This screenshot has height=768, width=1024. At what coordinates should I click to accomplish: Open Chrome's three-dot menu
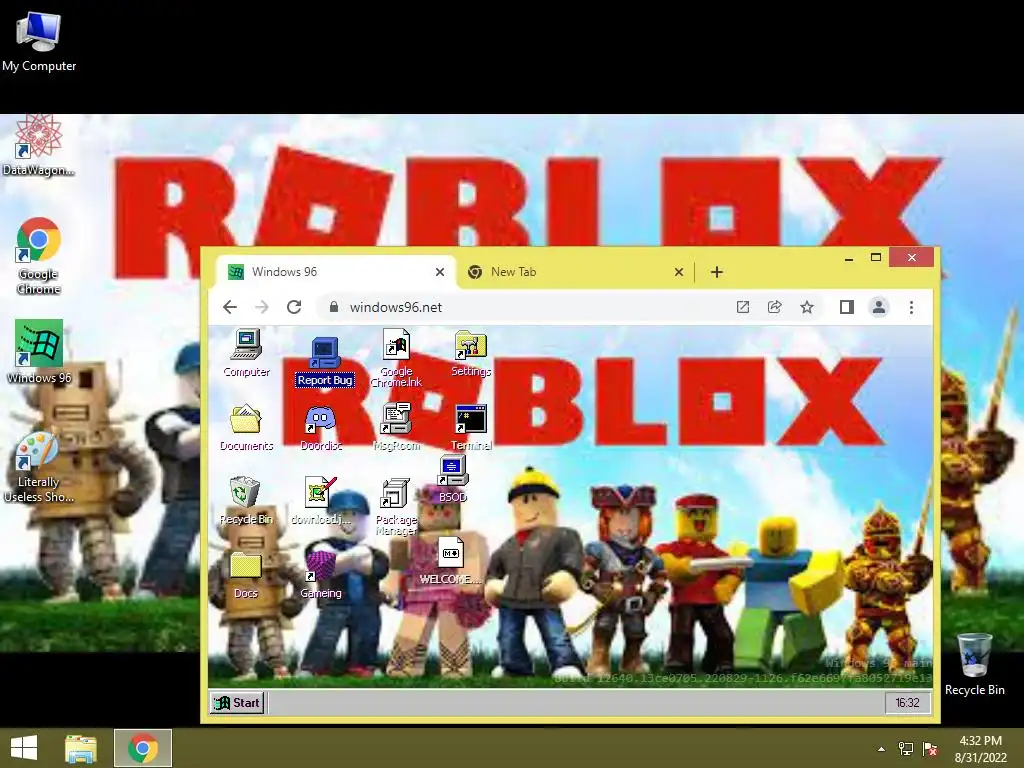tap(912, 307)
